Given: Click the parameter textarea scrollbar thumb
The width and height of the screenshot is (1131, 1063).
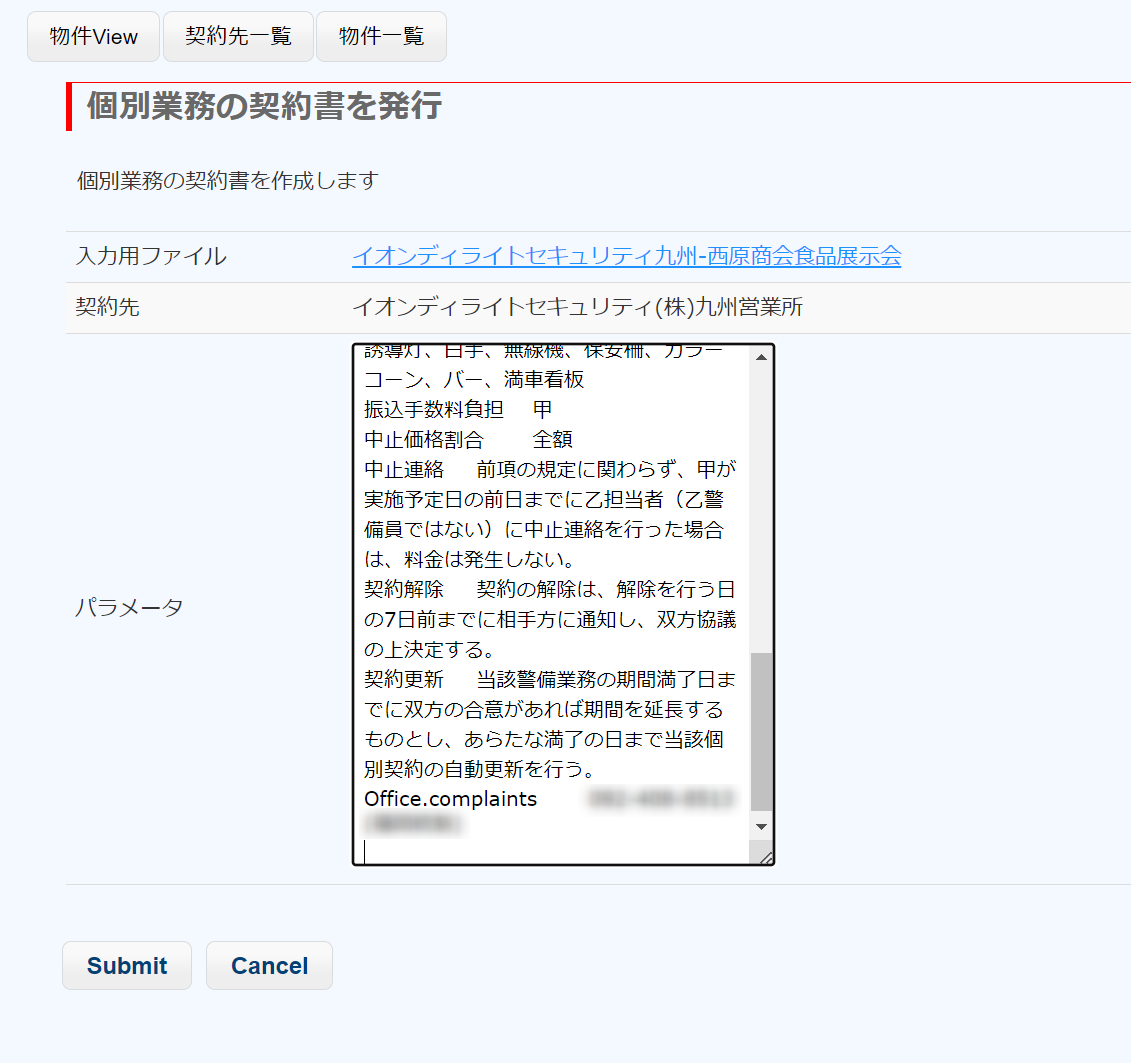Looking at the screenshot, I should [761, 730].
